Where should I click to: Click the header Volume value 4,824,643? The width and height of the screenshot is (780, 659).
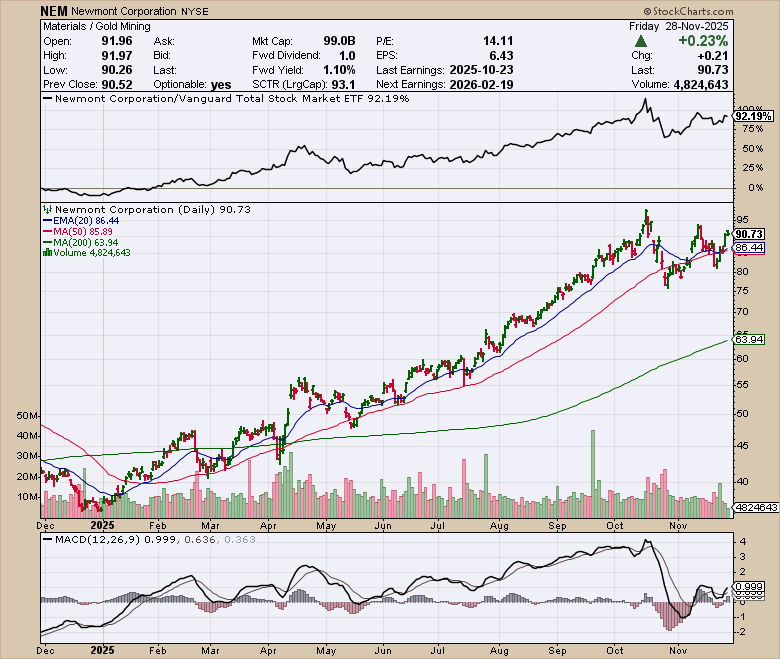pos(700,85)
